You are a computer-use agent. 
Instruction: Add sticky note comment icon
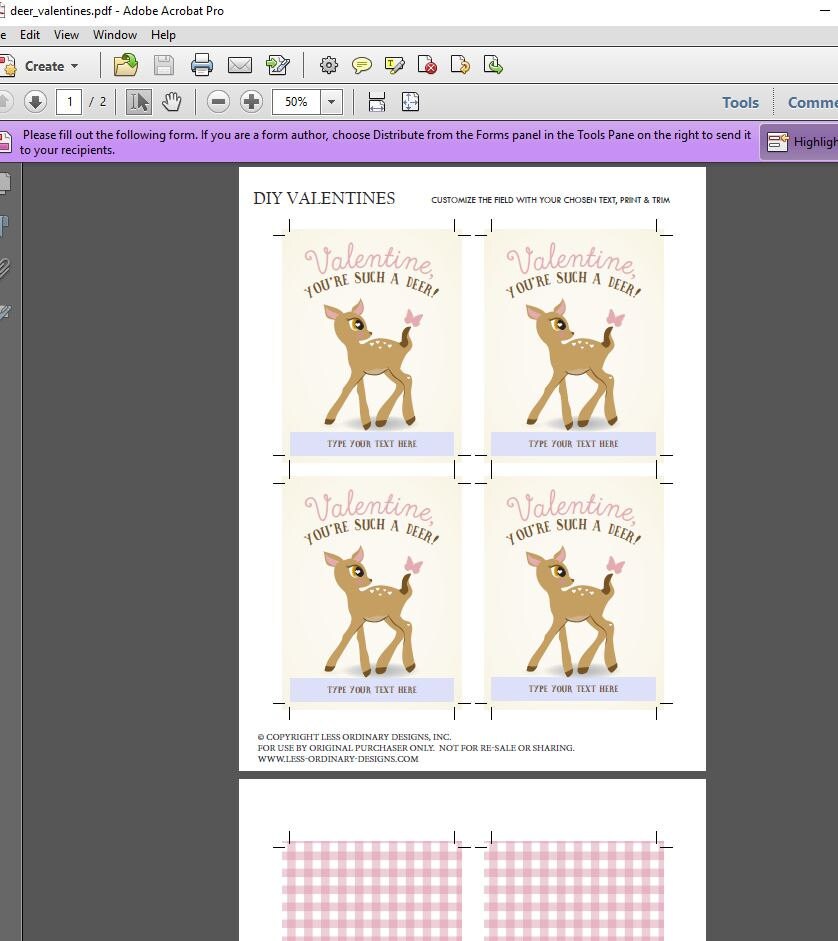click(x=361, y=65)
